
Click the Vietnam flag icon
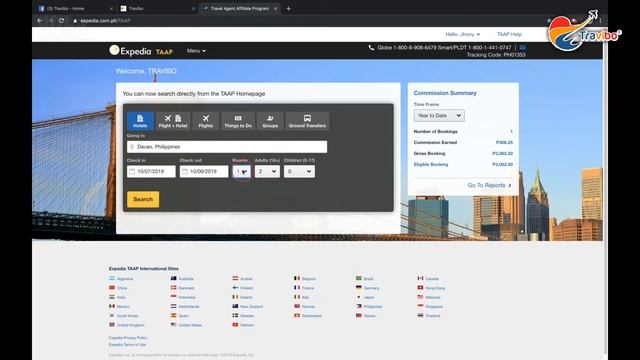[236, 325]
